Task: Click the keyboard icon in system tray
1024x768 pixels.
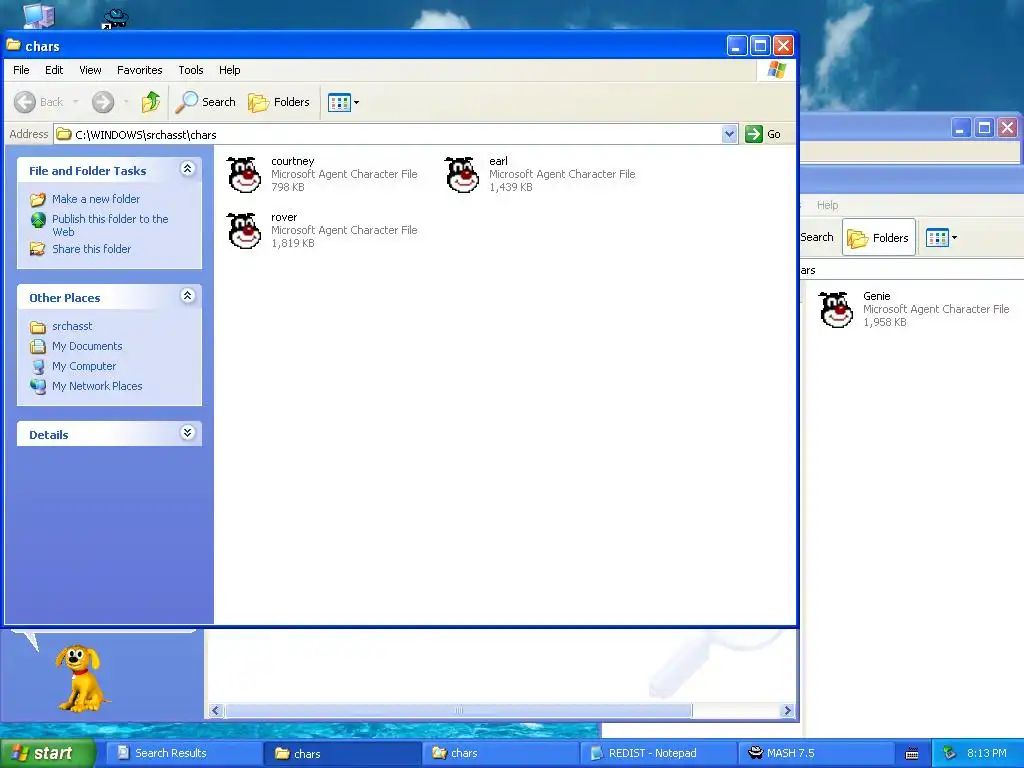Action: click(912, 754)
